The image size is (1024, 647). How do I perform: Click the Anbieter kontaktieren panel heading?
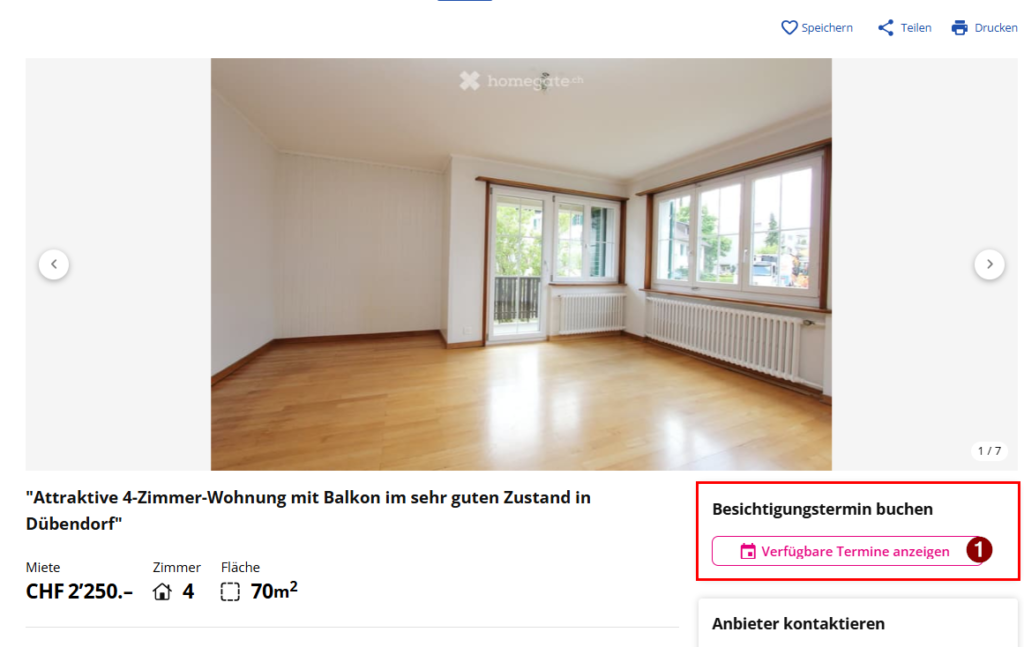(x=798, y=623)
